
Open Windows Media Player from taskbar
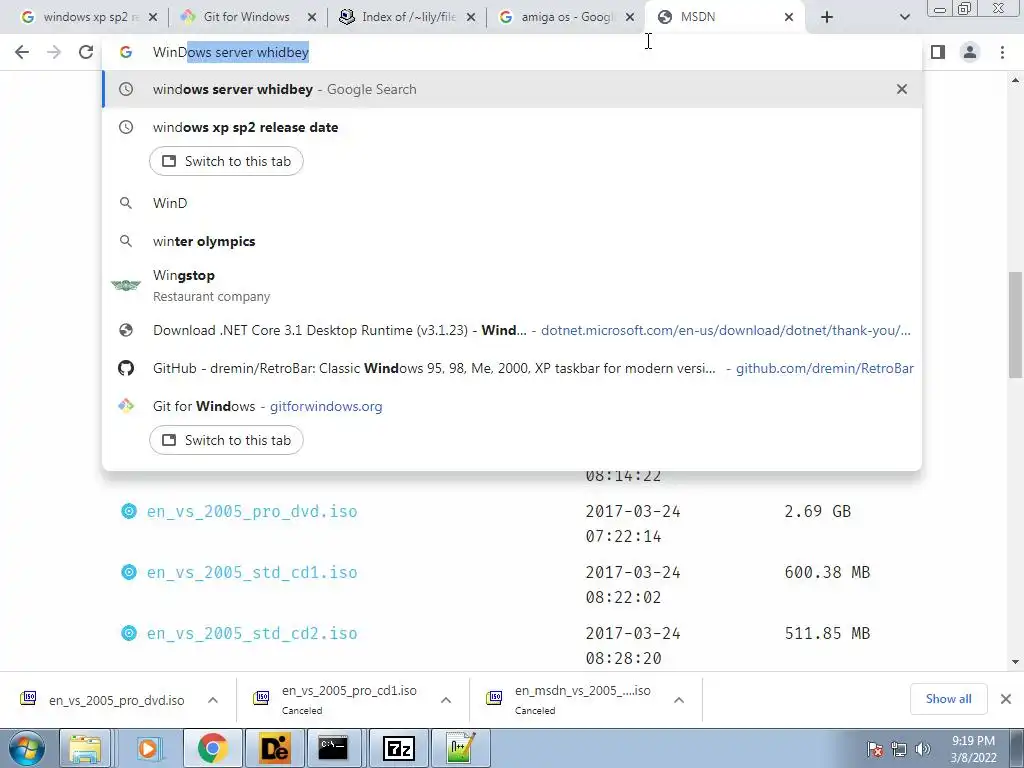click(x=148, y=748)
